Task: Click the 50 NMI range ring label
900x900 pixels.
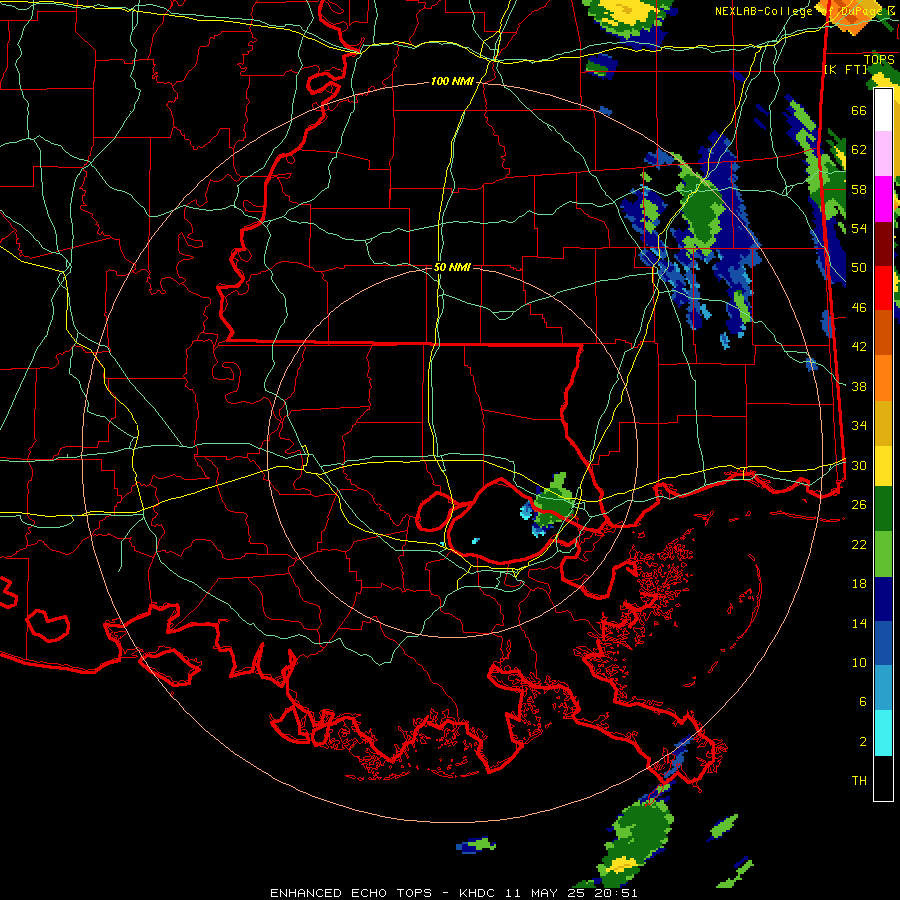Action: pyautogui.click(x=452, y=267)
